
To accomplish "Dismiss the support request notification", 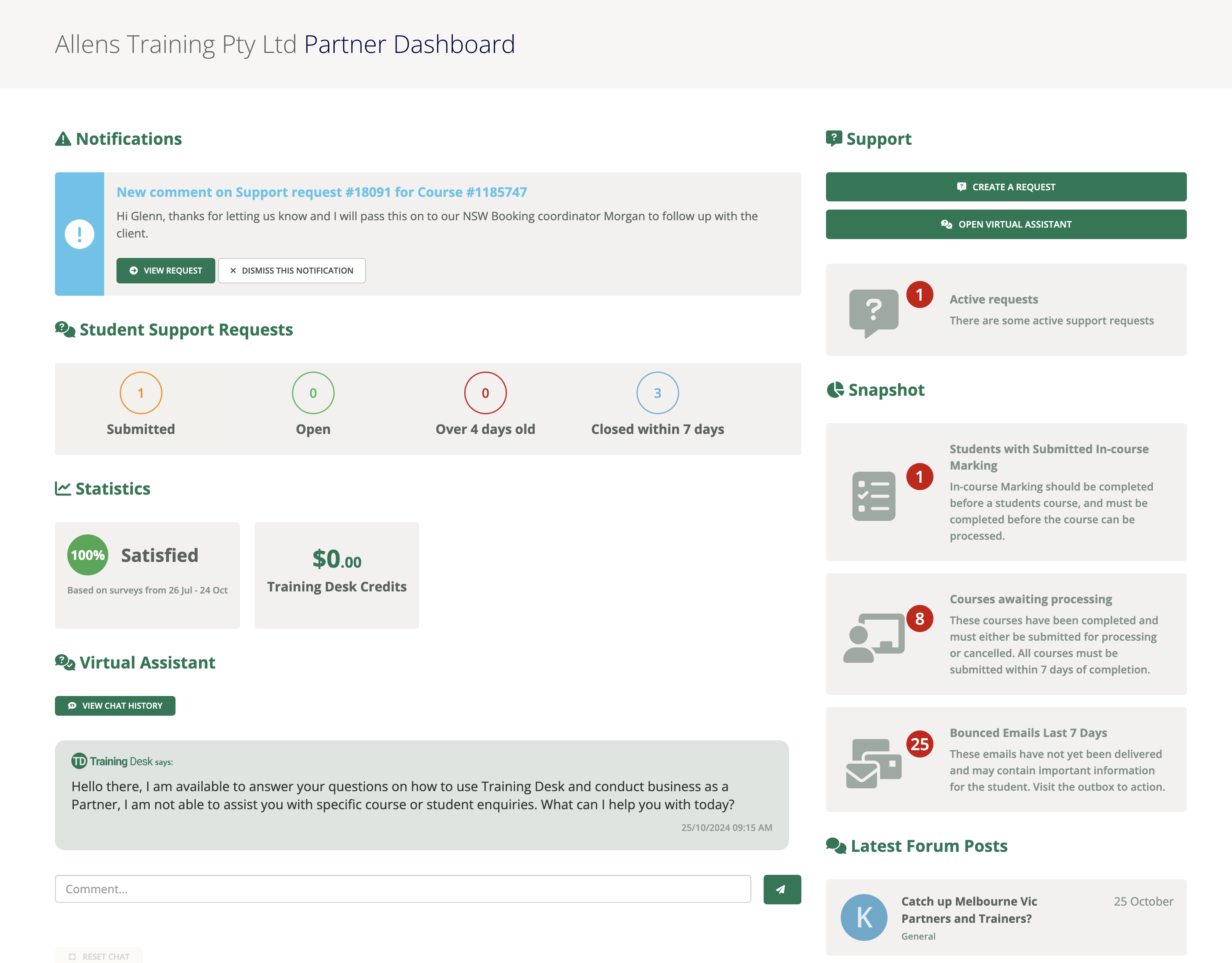I will 291,270.
